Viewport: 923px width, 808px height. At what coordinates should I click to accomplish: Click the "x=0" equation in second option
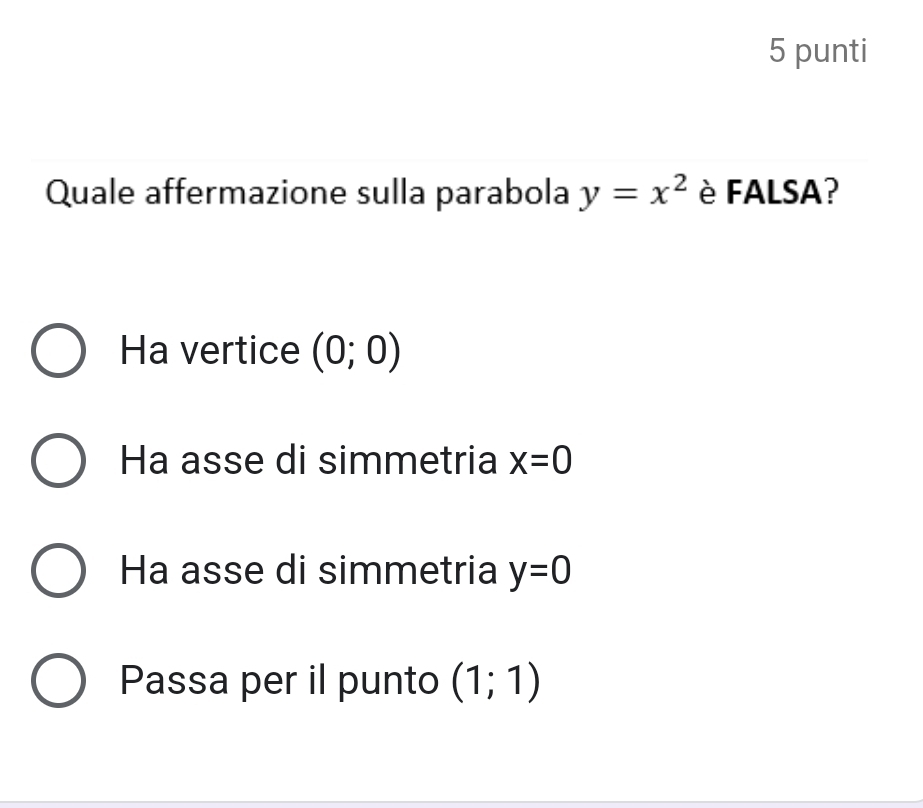point(539,461)
